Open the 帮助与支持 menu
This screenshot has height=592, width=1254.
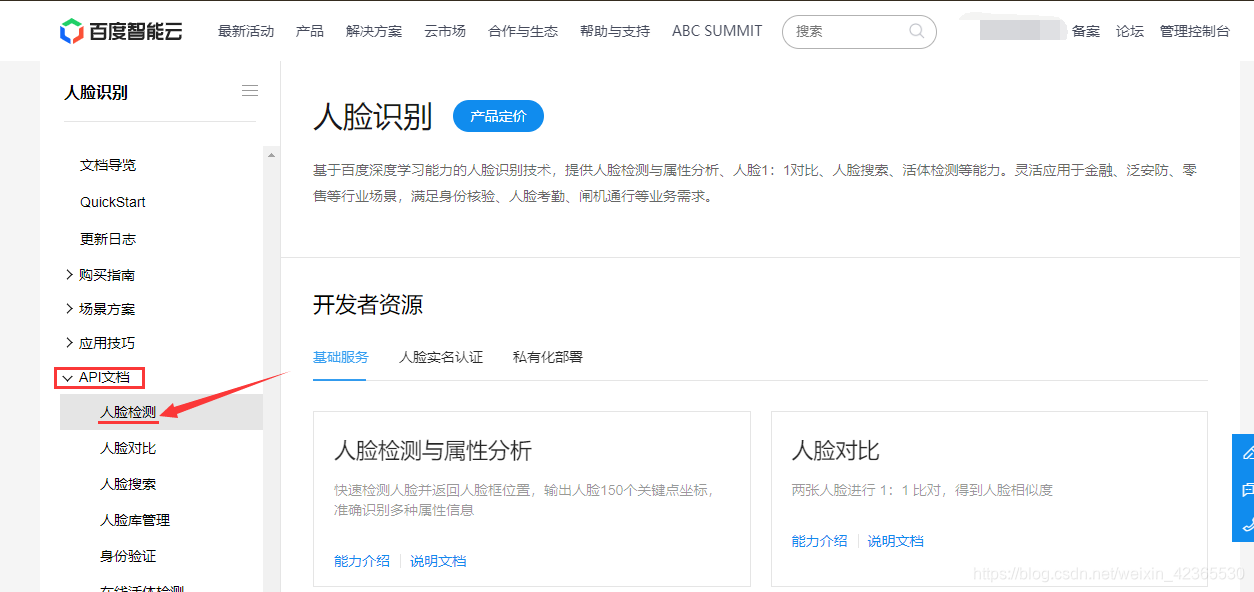tap(614, 31)
